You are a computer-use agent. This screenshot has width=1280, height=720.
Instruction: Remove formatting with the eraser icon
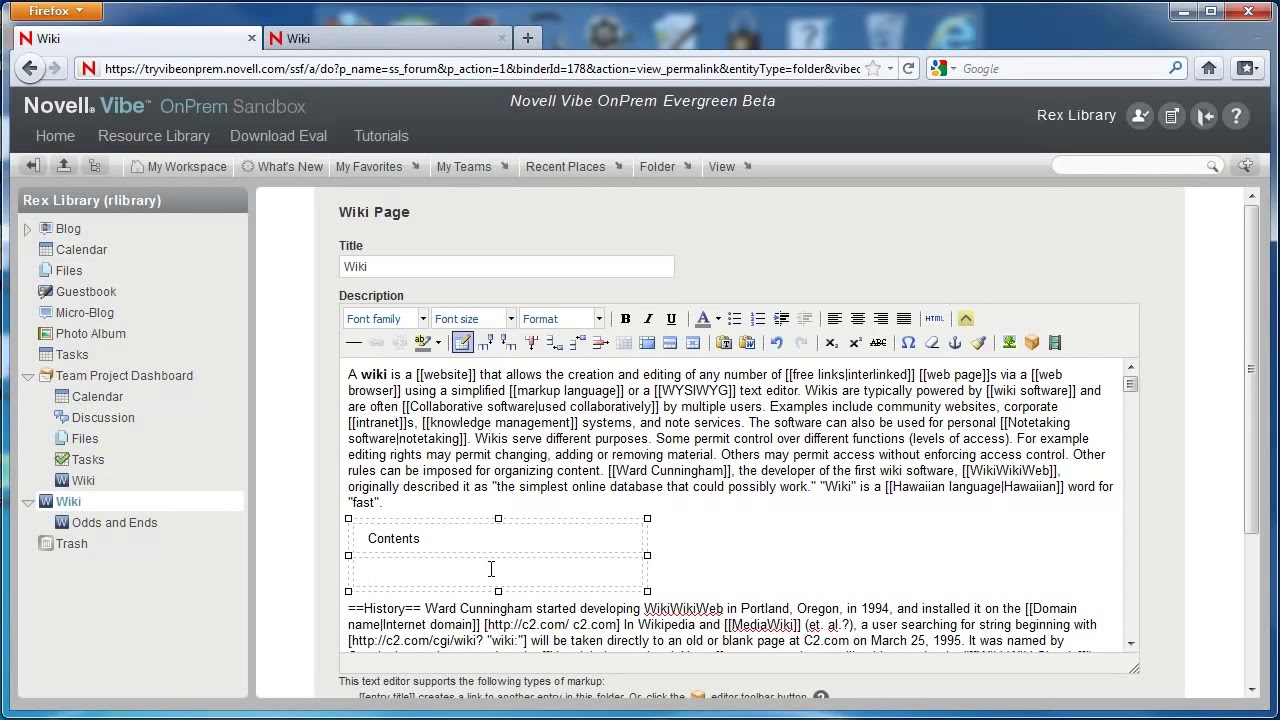[932, 343]
